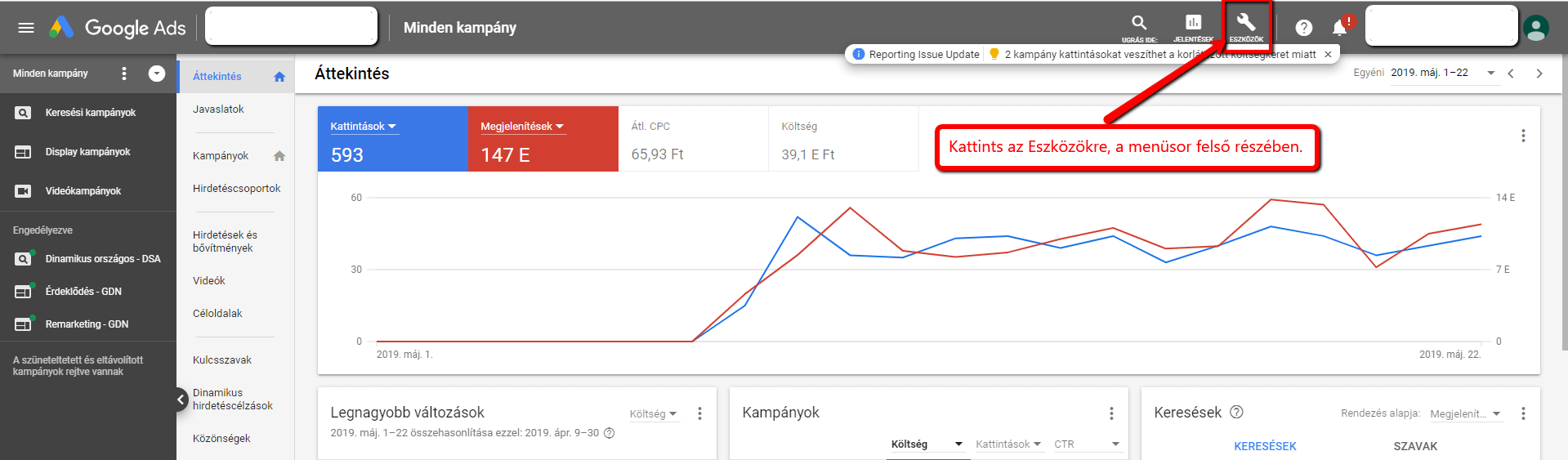Click the Google Ads logo
The width and height of the screenshot is (1568, 460).
pos(117,28)
